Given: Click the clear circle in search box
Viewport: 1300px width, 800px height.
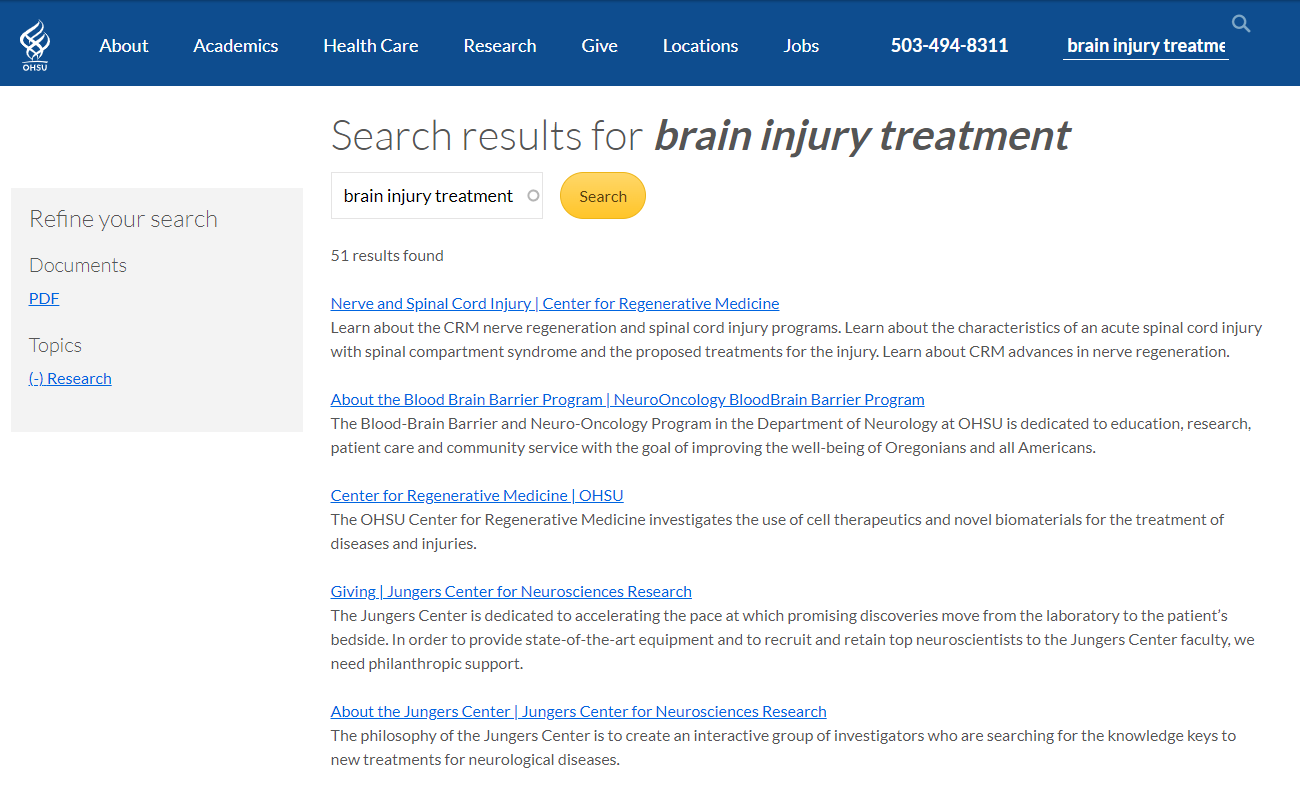Looking at the screenshot, I should point(533,196).
